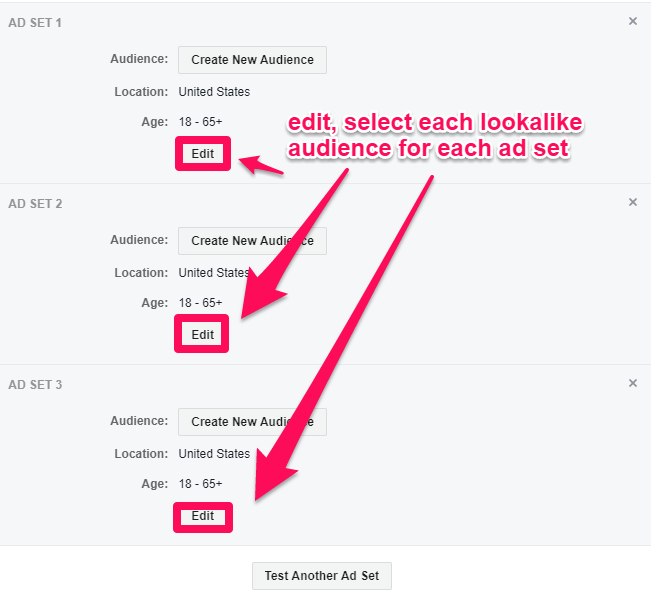Delete Ad Set 3 using the X
Viewport: 651px width, 601px height.
[x=632, y=383]
